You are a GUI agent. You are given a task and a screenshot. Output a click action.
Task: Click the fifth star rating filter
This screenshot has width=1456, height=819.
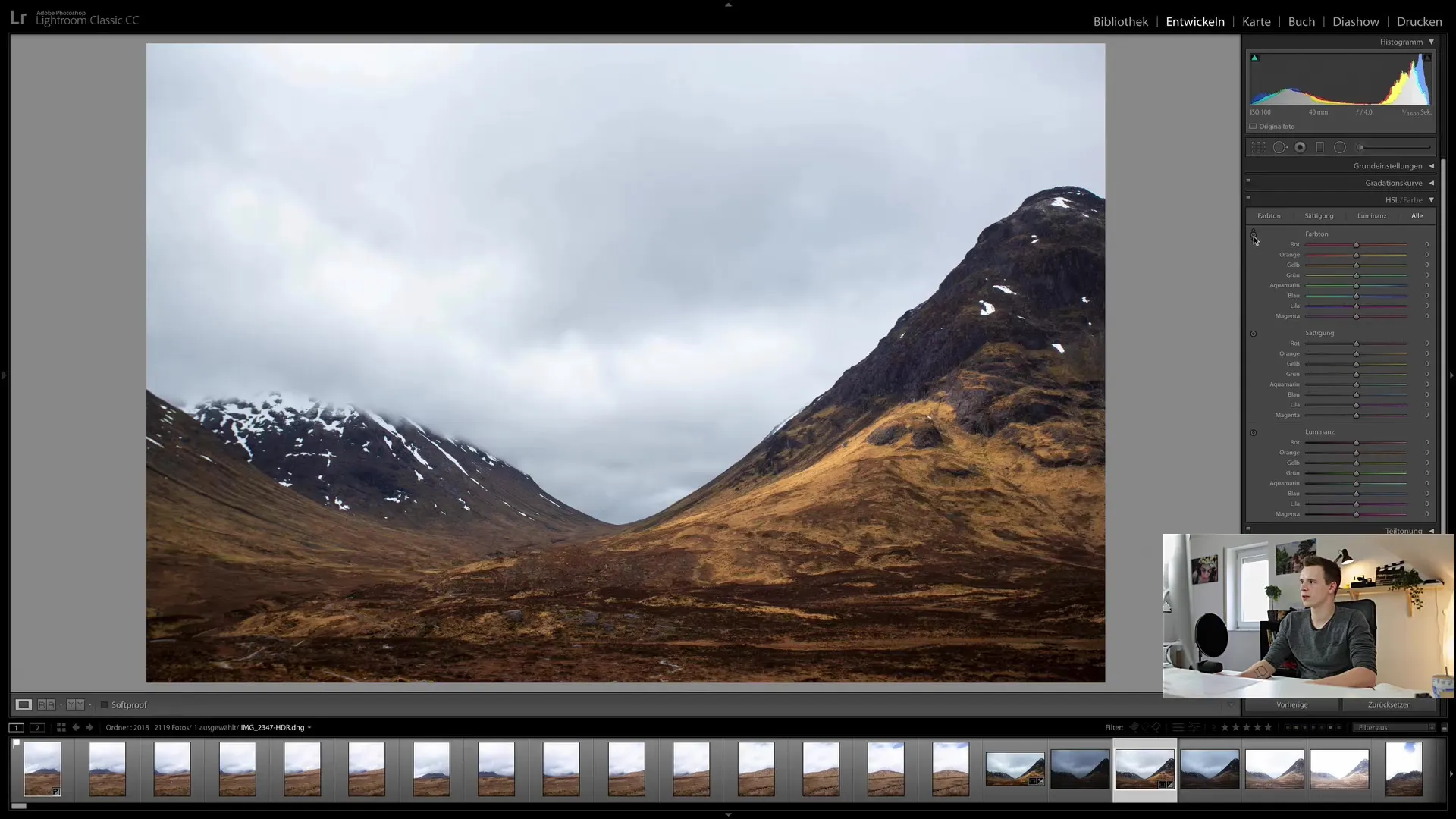click(1268, 727)
